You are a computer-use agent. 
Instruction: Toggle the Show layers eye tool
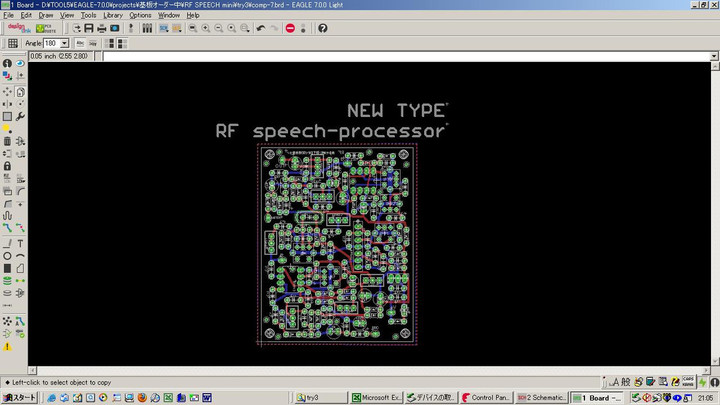coord(21,63)
